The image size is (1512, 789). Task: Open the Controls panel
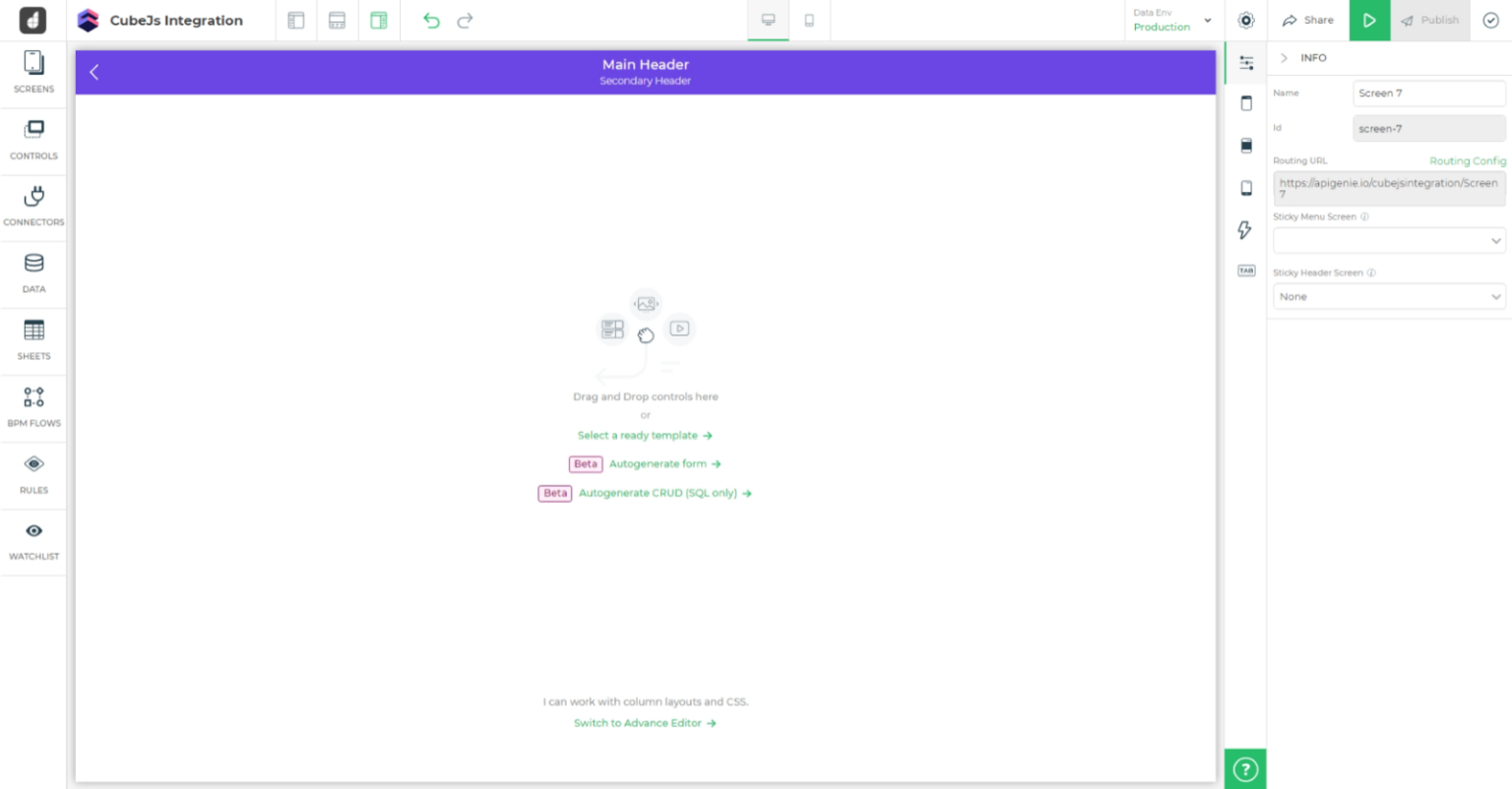pos(33,138)
